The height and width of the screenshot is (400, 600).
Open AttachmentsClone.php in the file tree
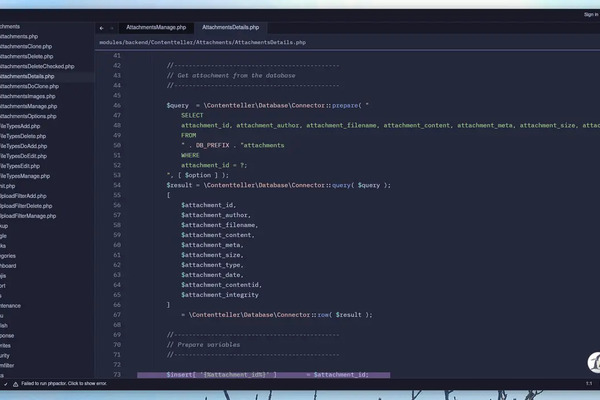(x=27, y=46)
